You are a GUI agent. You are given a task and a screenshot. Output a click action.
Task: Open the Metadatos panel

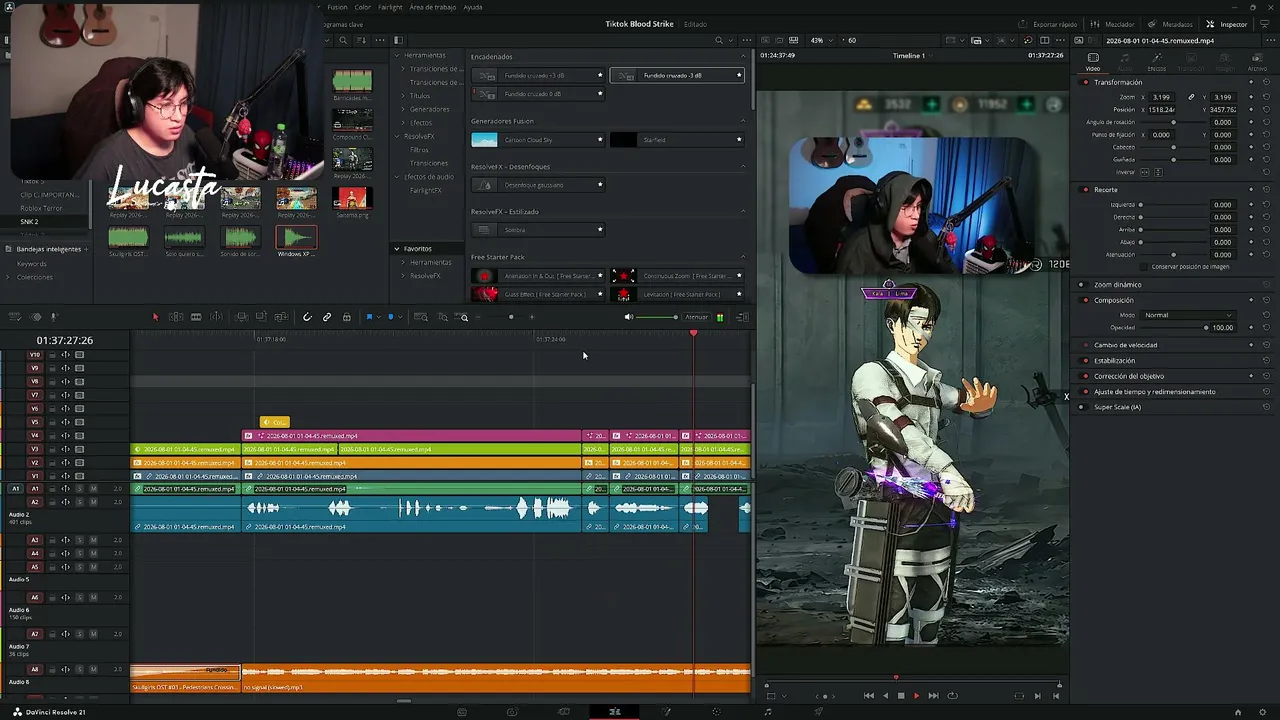[1170, 24]
